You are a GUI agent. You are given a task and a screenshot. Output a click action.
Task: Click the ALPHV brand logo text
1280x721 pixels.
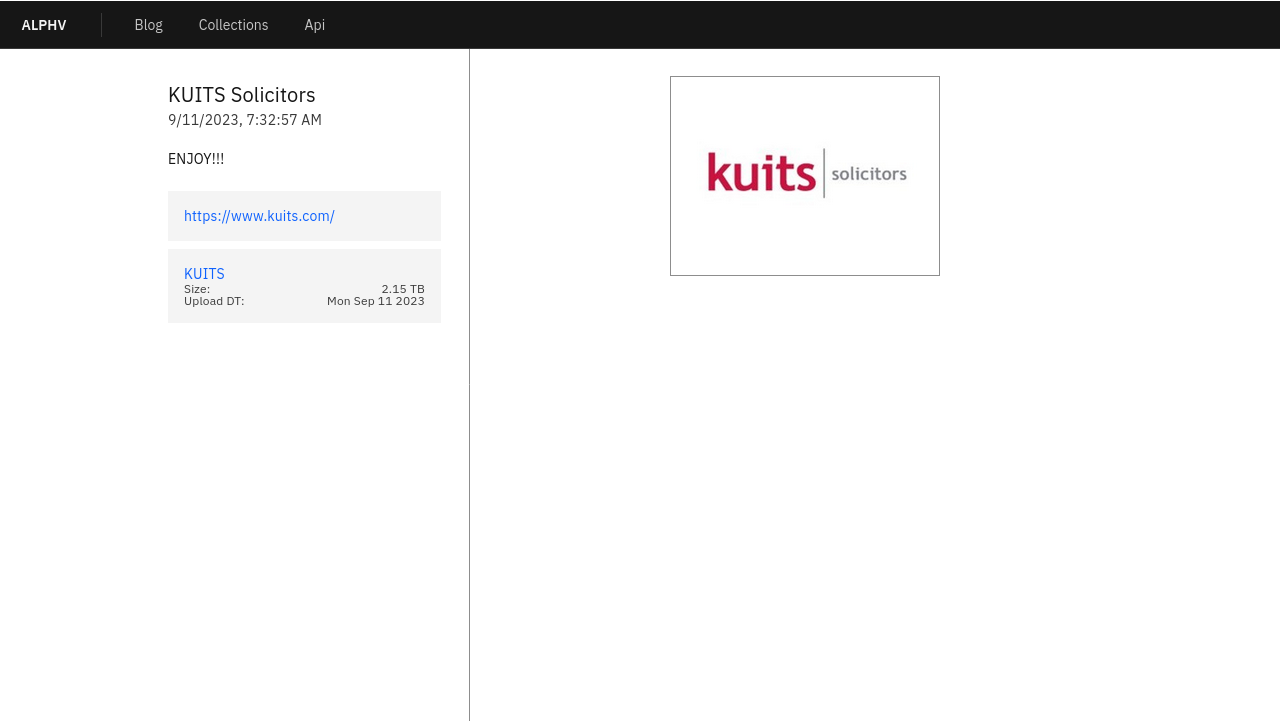point(44,25)
